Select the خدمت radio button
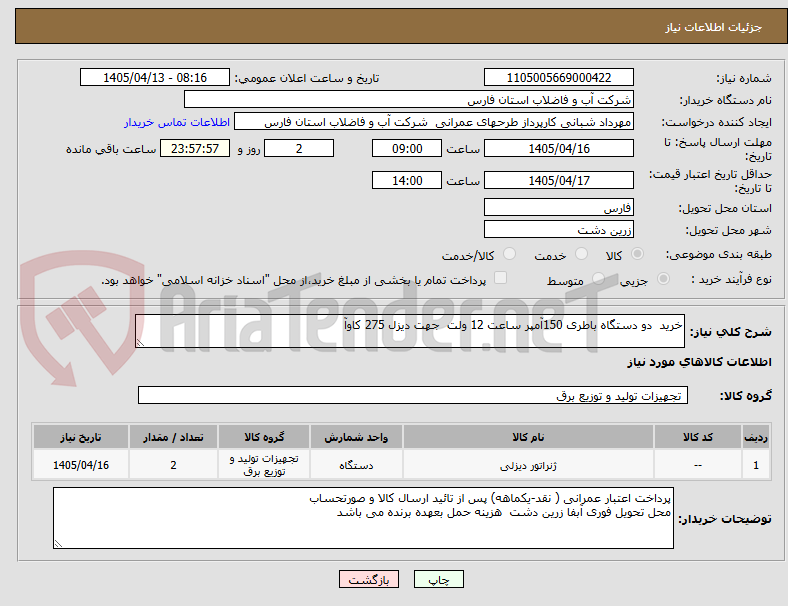 581,254
